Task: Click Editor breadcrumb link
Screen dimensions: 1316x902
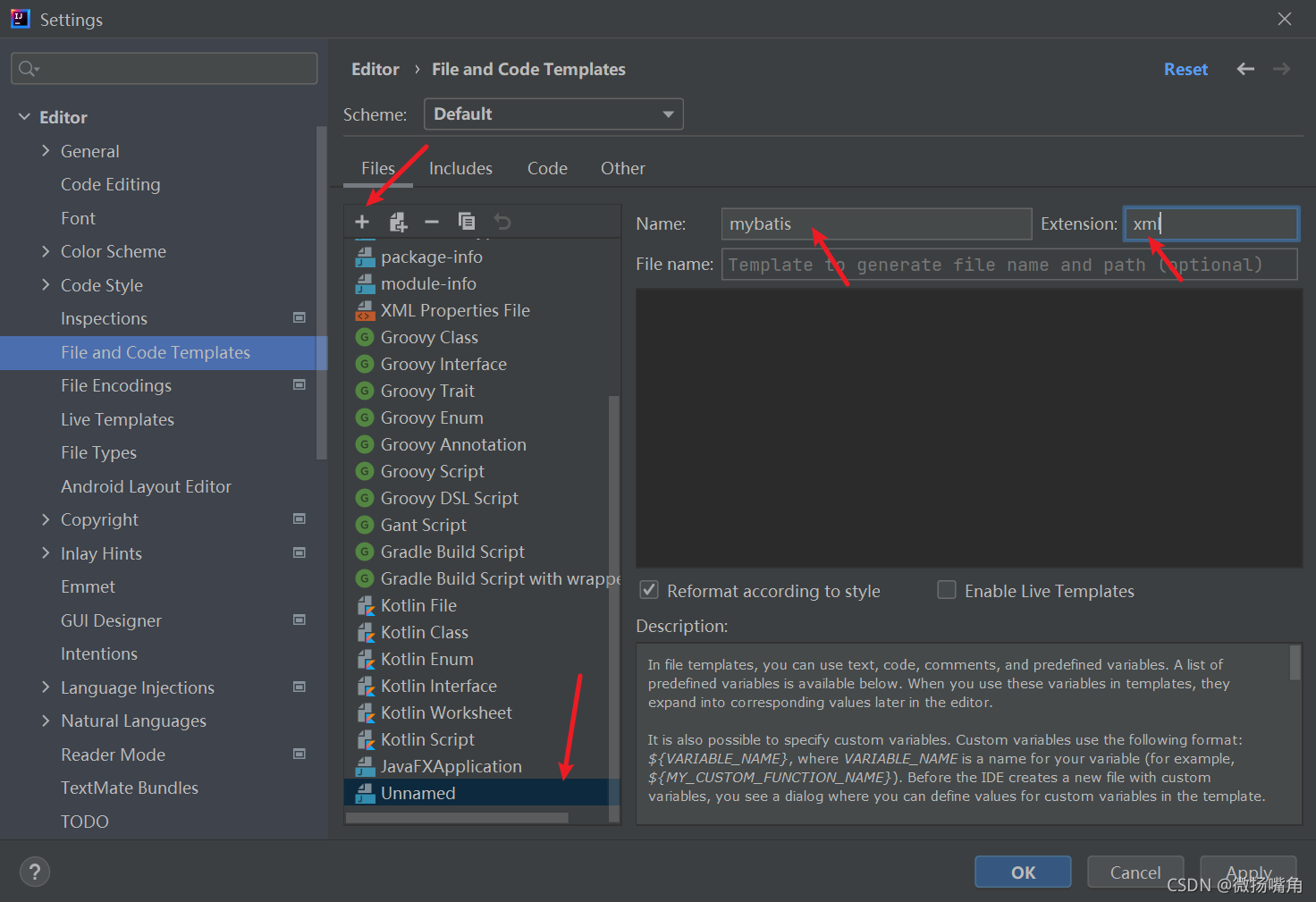Action: [x=375, y=69]
